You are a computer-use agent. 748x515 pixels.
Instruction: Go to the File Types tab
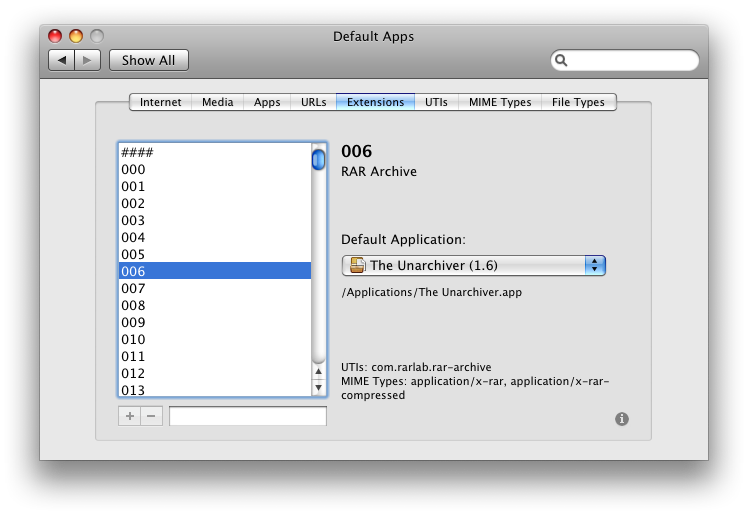pos(578,102)
